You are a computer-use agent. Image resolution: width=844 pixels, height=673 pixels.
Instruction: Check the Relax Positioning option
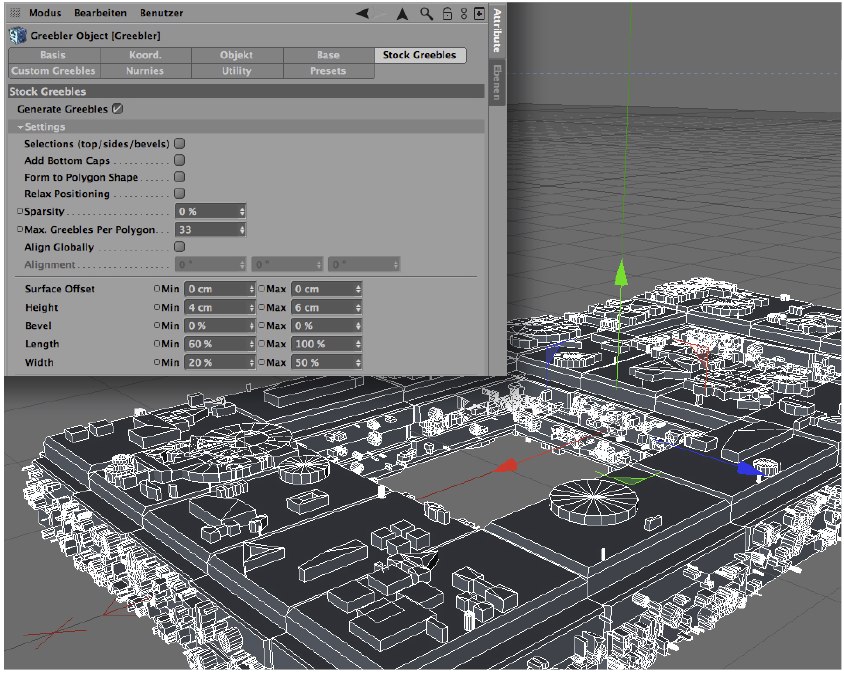coord(180,193)
